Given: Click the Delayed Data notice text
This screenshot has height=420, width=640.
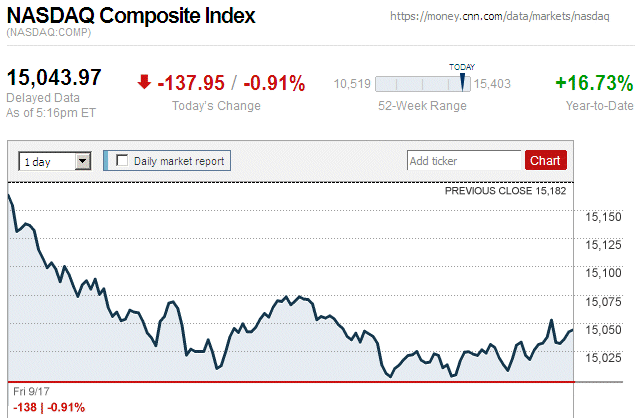Looking at the screenshot, I should [41, 98].
